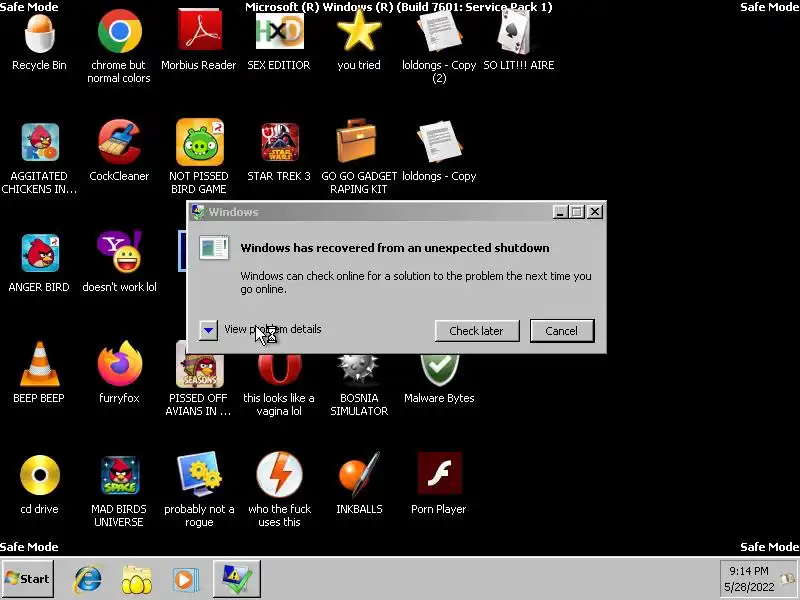Minimize the Windows dialog window

(560, 212)
